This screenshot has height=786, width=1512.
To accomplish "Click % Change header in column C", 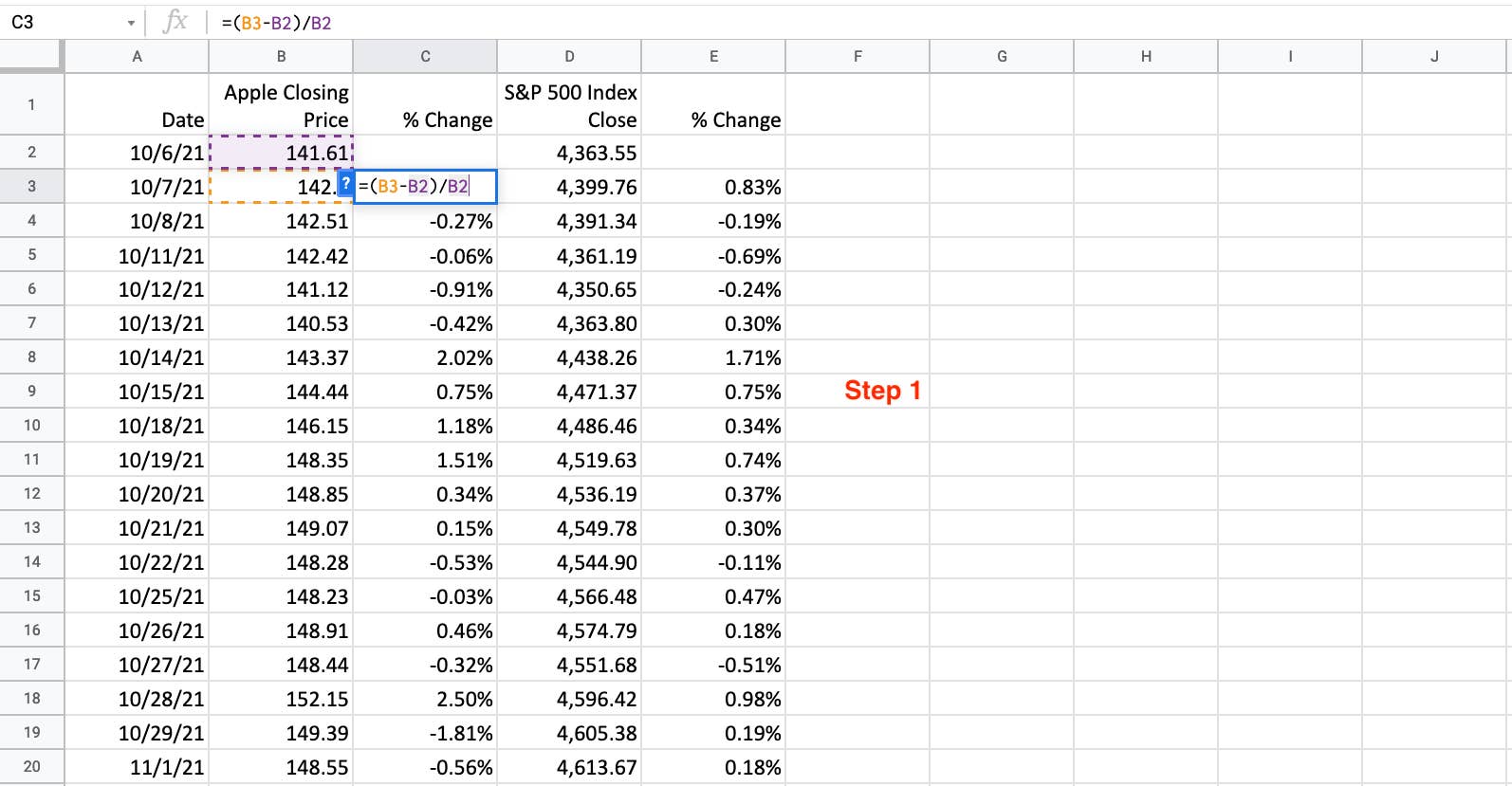I will 425,104.
